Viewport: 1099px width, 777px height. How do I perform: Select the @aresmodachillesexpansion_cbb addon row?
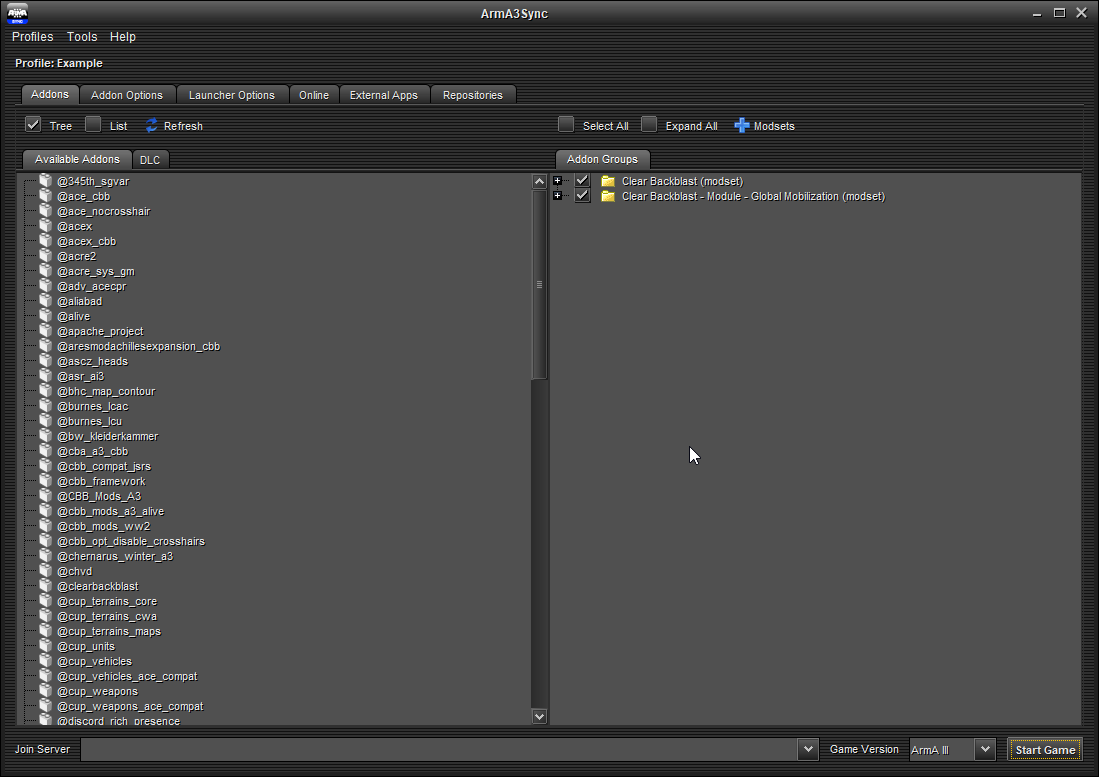139,346
